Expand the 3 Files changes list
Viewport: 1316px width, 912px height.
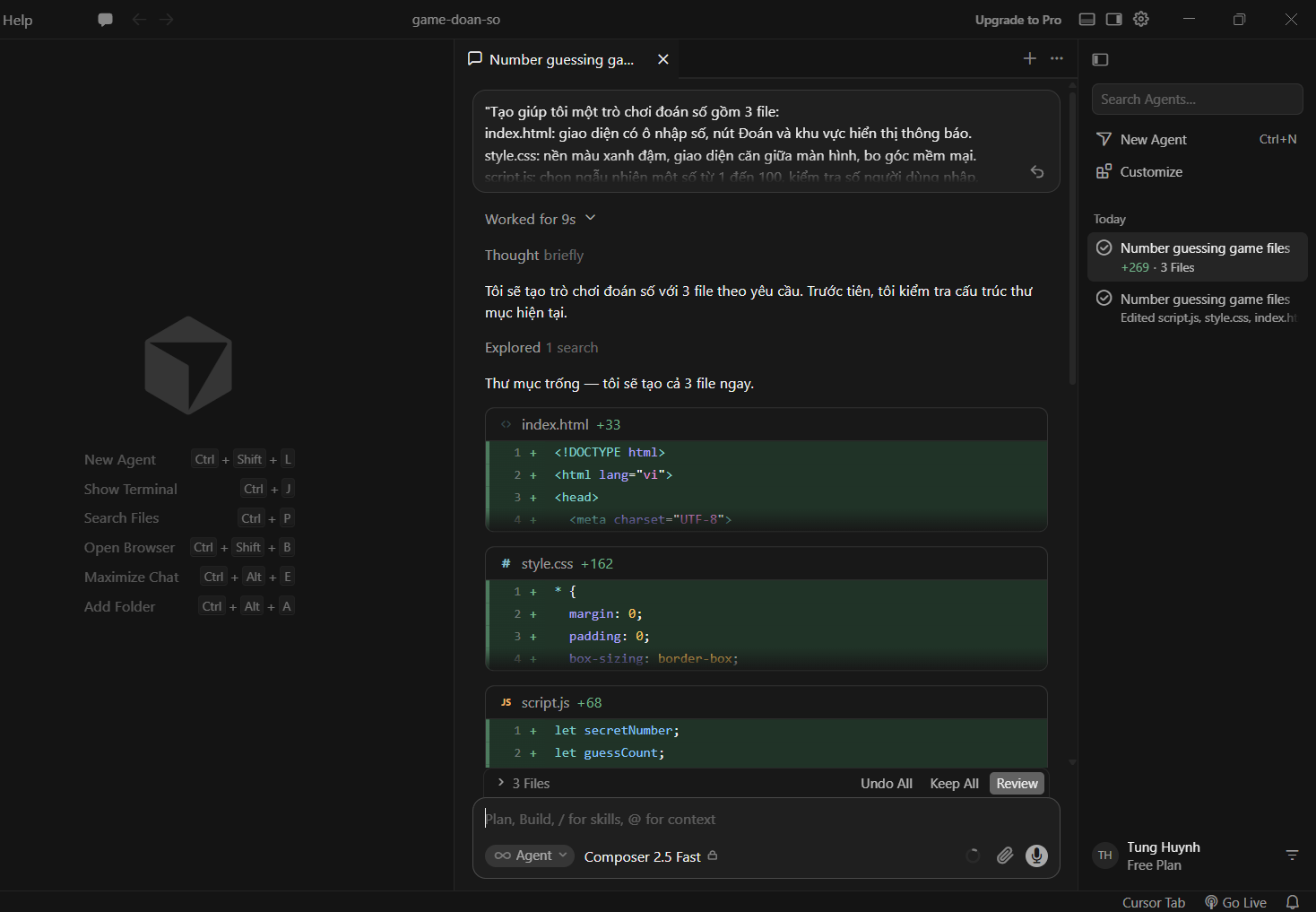click(524, 783)
